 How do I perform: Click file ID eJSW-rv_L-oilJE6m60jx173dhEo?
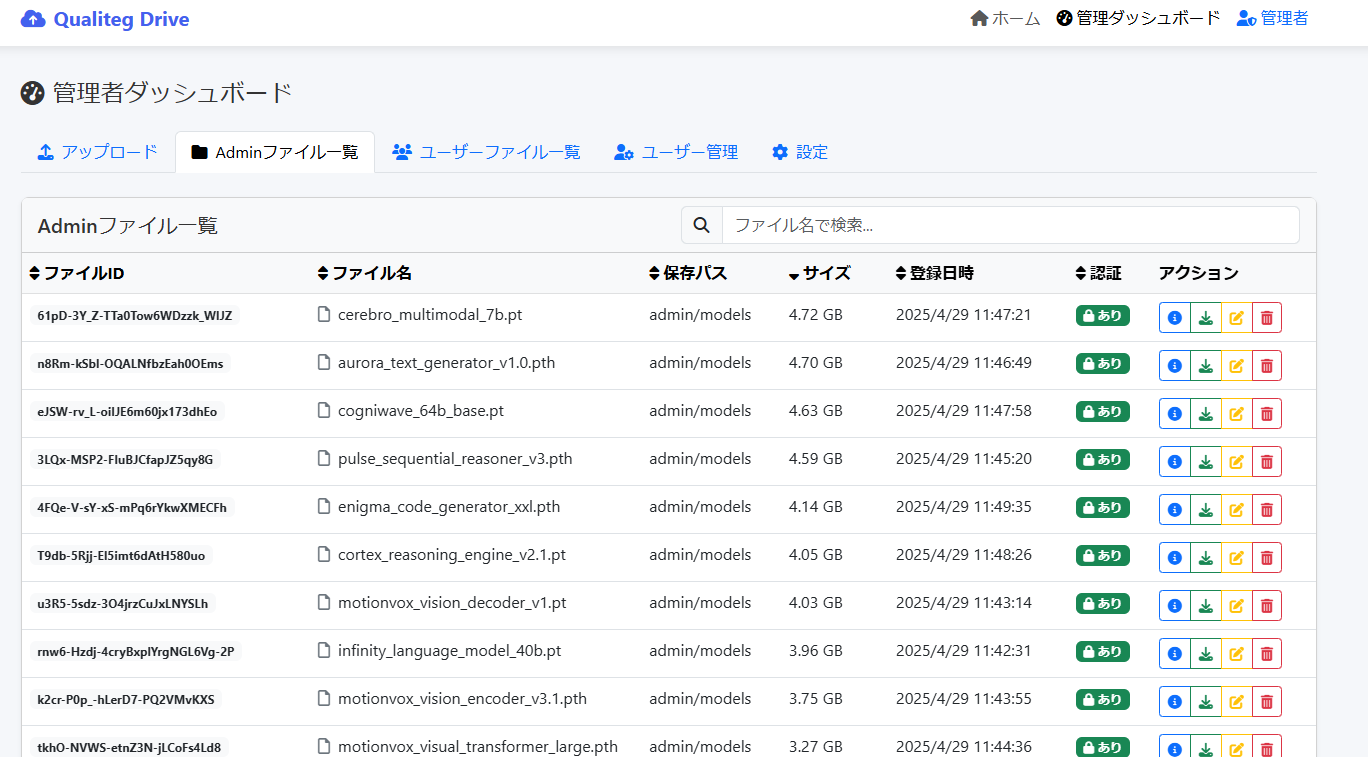[x=127, y=411]
